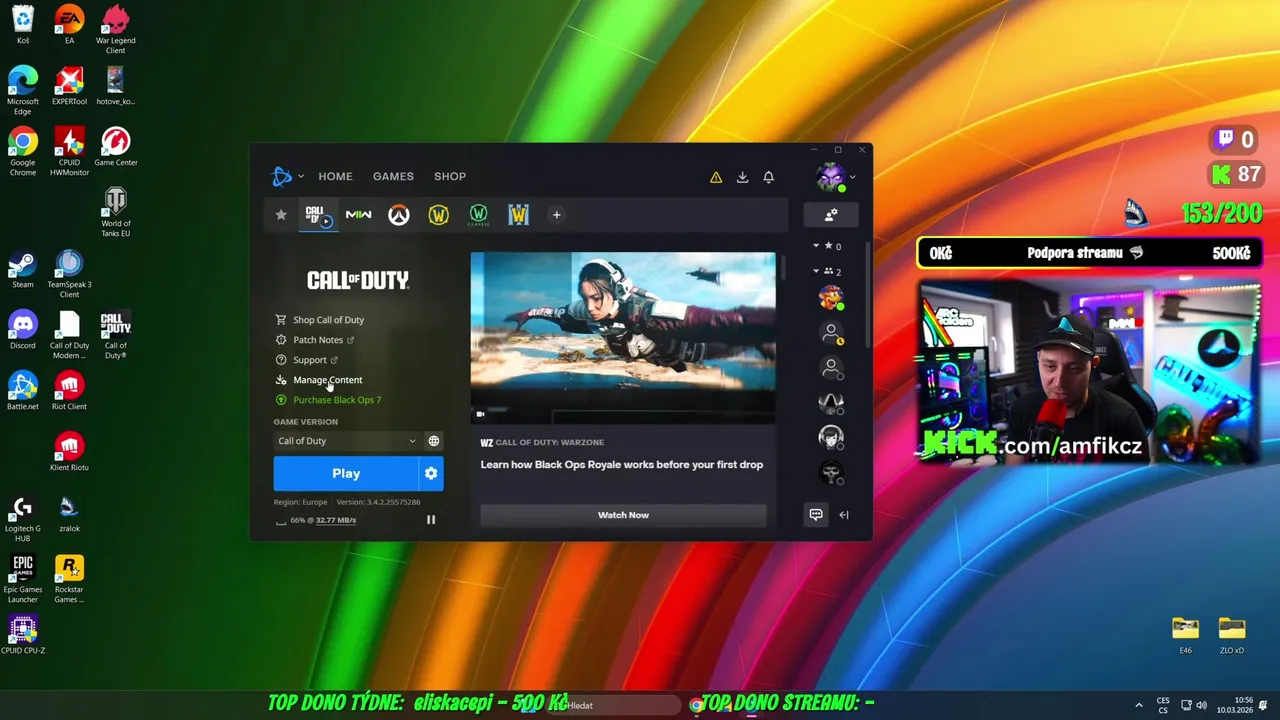The image size is (1280, 720).
Task: Open the online friend with the Crash avatar
Action: (x=830, y=297)
